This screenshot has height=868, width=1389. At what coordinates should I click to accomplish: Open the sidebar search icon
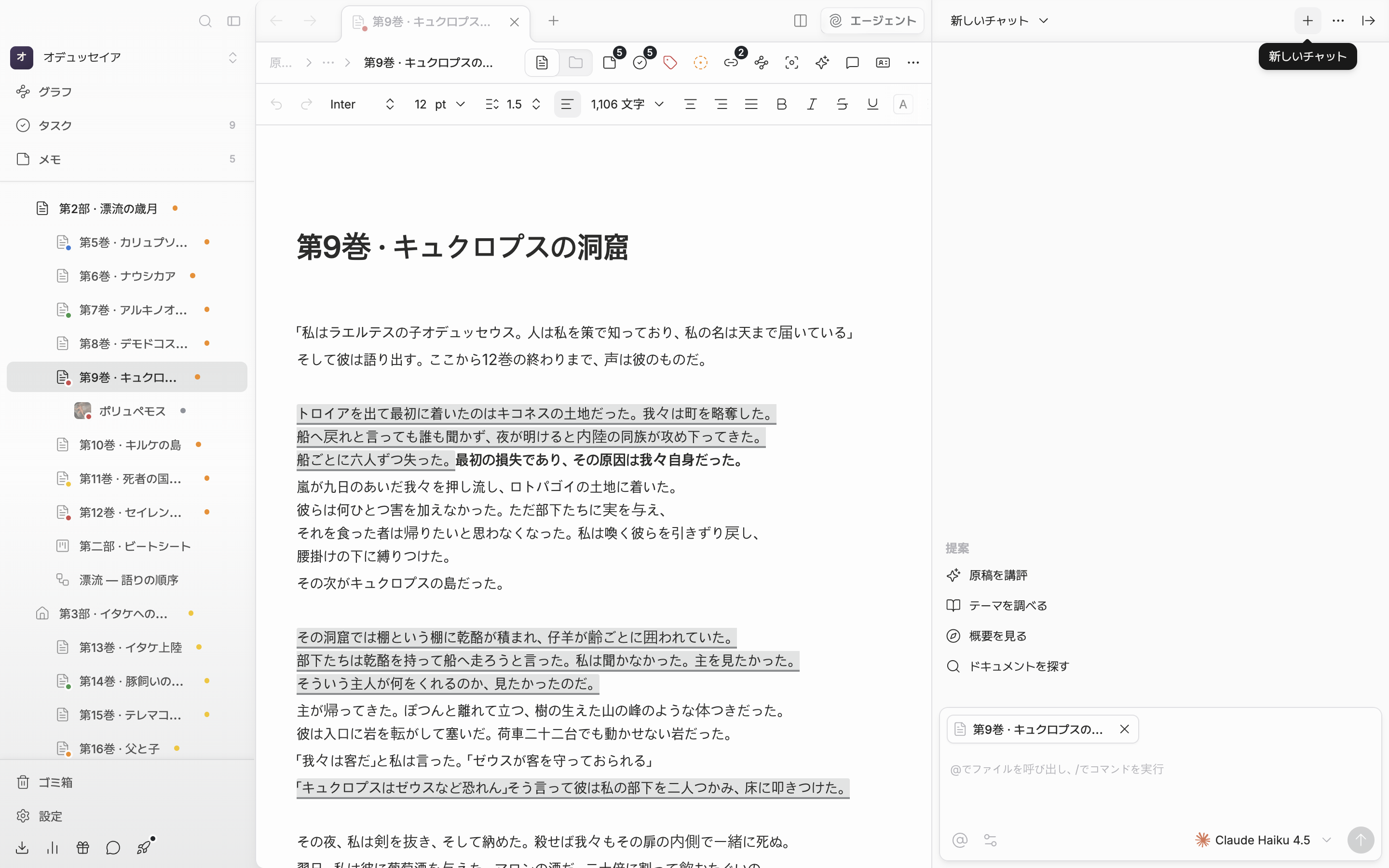point(205,21)
